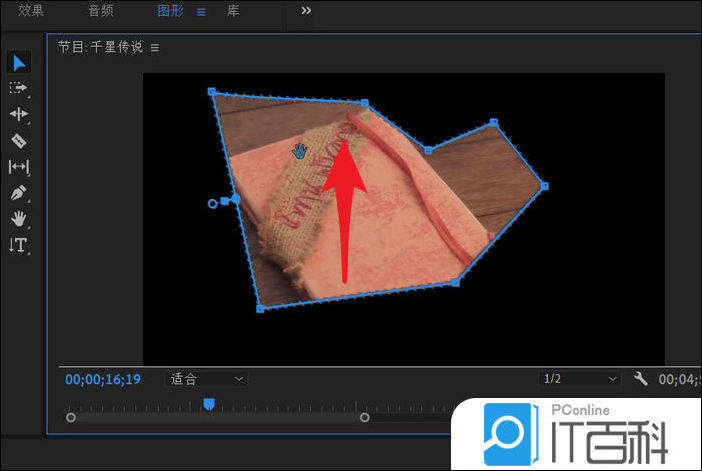This screenshot has height=471, width=702.
Task: Click the mask feather circle handle
Action: (213, 204)
